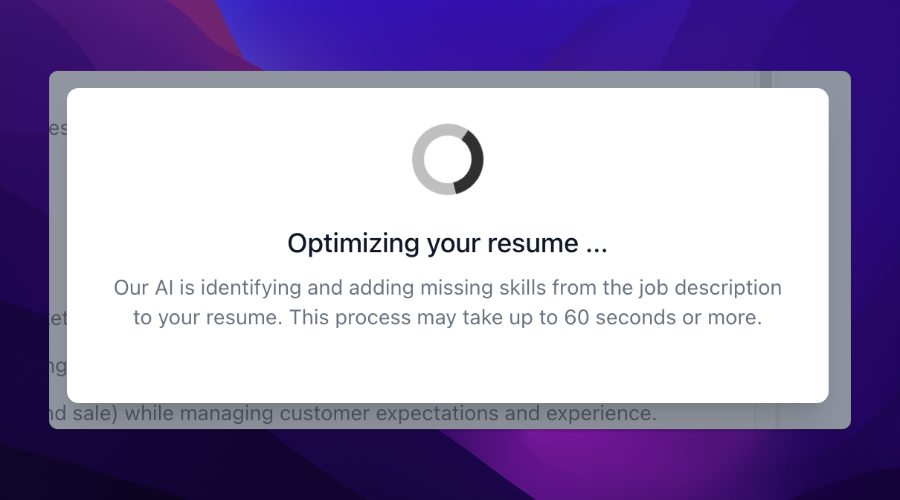Viewport: 900px width, 500px height.
Task: Click the circular loading spinner
Action: click(448, 159)
